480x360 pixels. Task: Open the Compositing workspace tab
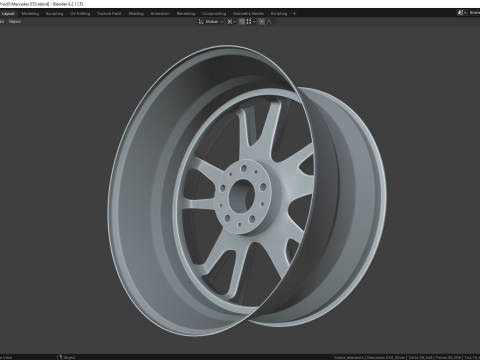click(214, 14)
